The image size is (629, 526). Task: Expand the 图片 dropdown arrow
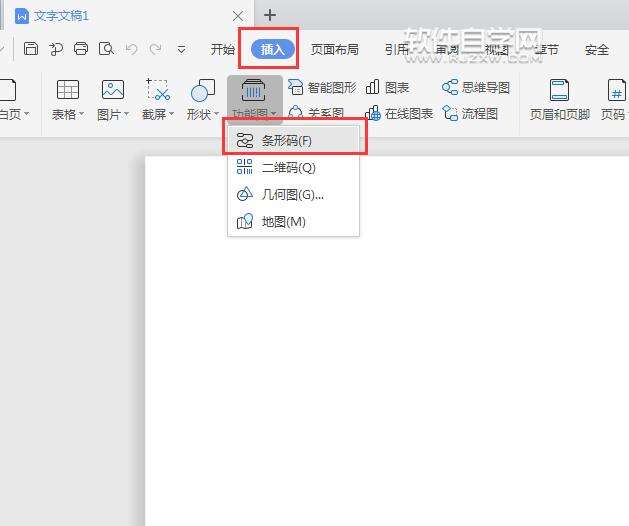pyautogui.click(x=126, y=114)
